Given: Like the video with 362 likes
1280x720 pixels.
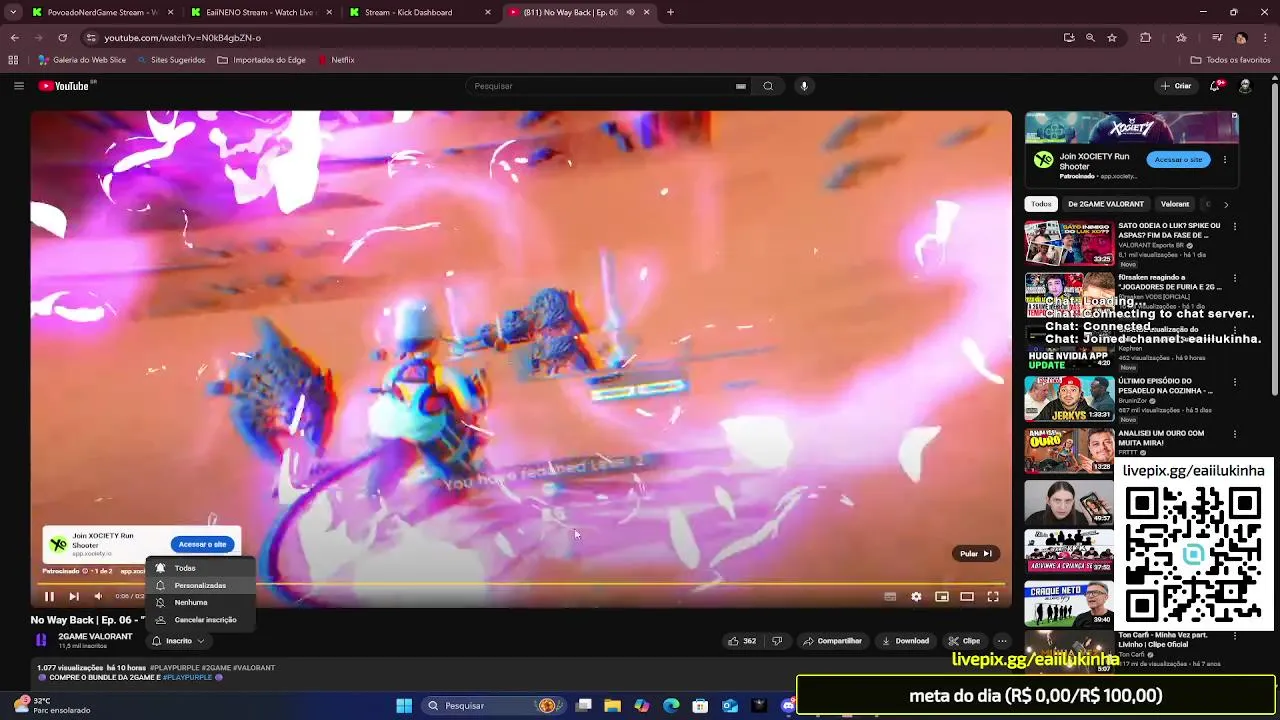Looking at the screenshot, I should 741,641.
